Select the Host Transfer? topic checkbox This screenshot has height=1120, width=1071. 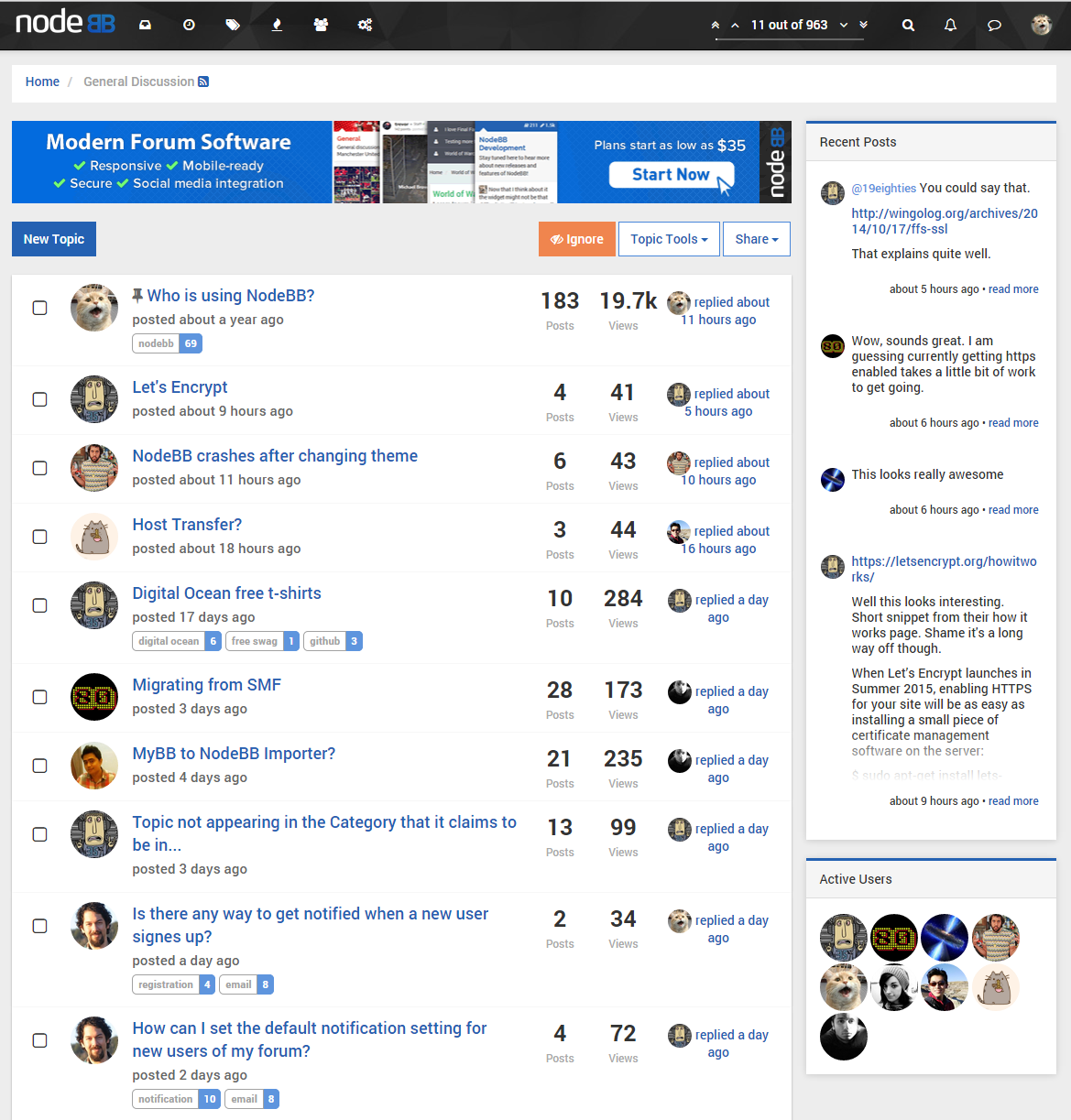tap(40, 537)
